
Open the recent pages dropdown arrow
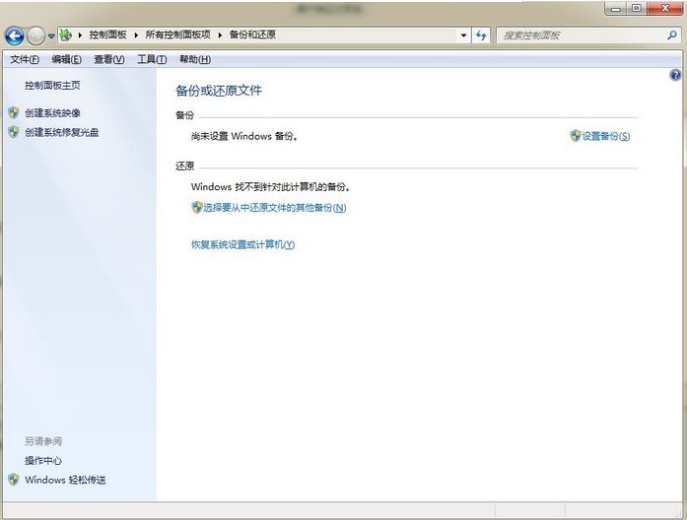(x=51, y=36)
